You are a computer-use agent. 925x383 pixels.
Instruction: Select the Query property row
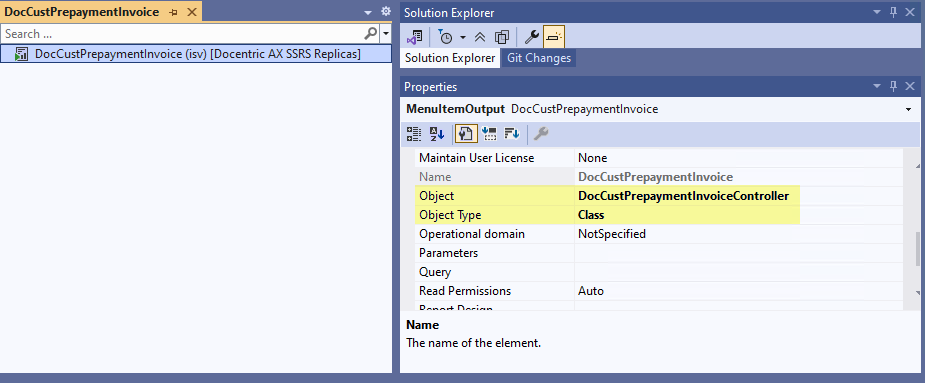(x=659, y=272)
